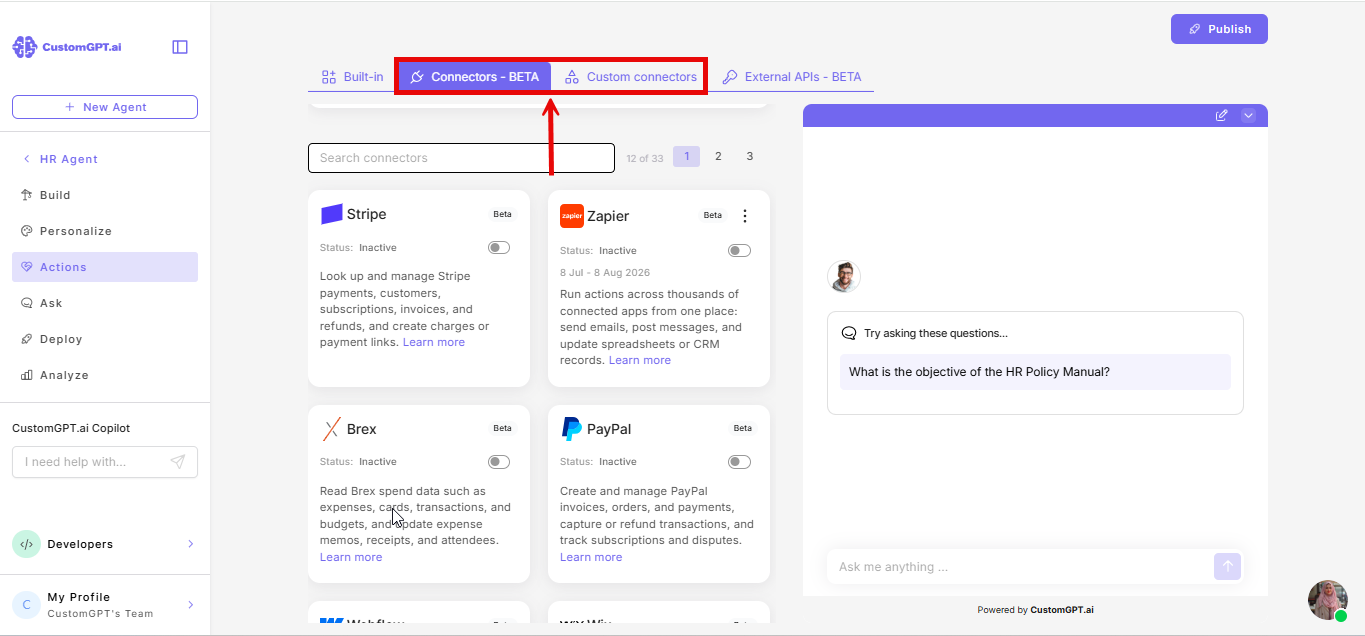Enable the Brex connector toggle

(x=499, y=462)
